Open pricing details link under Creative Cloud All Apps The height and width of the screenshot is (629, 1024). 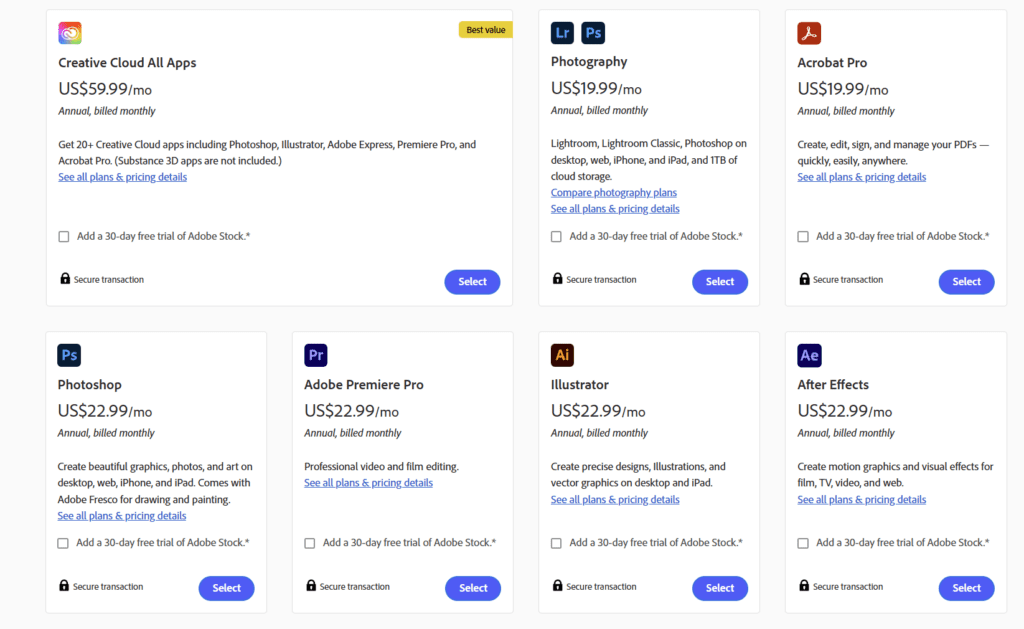tap(122, 177)
